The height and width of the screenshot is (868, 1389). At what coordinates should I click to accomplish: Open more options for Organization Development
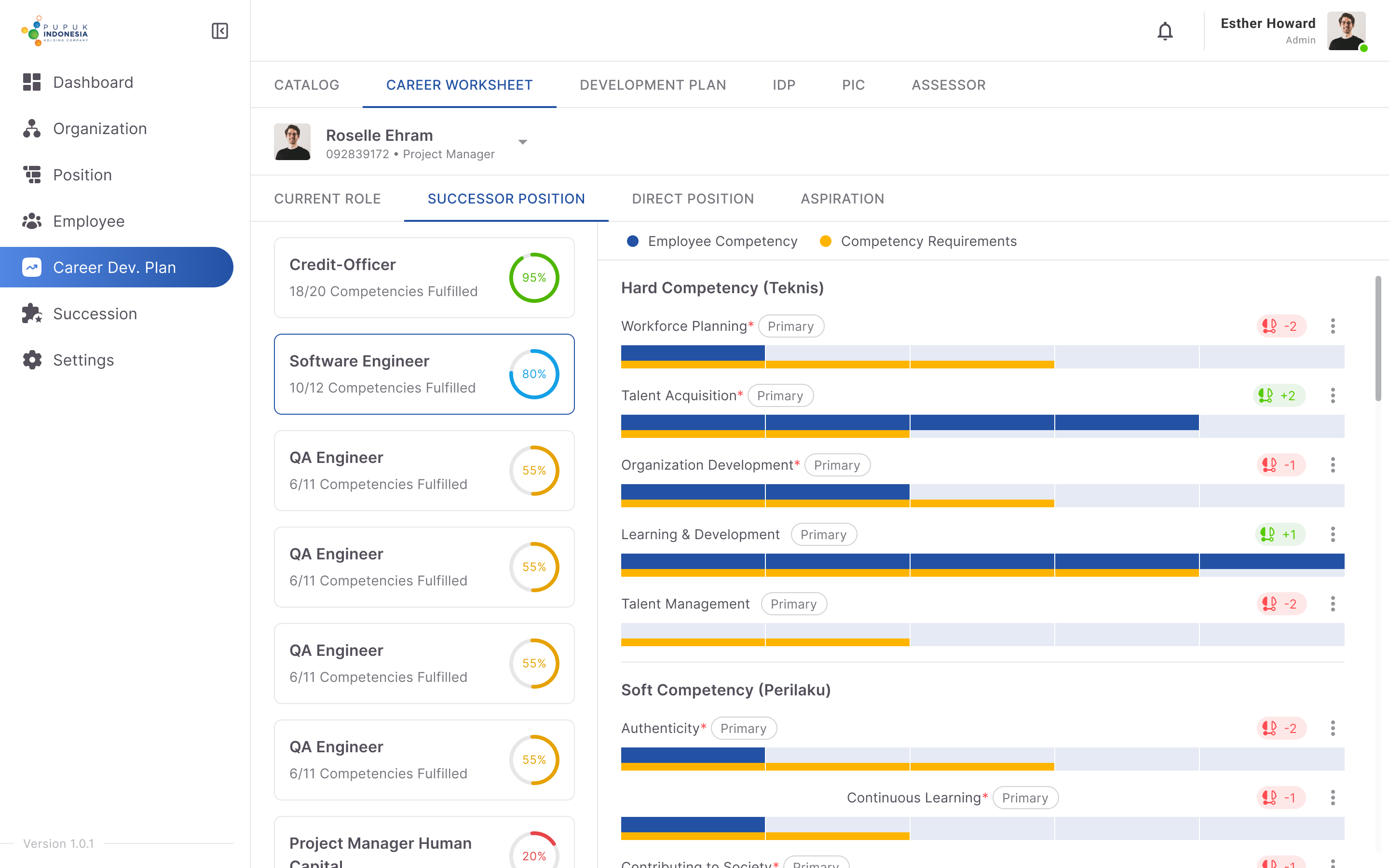click(1333, 465)
